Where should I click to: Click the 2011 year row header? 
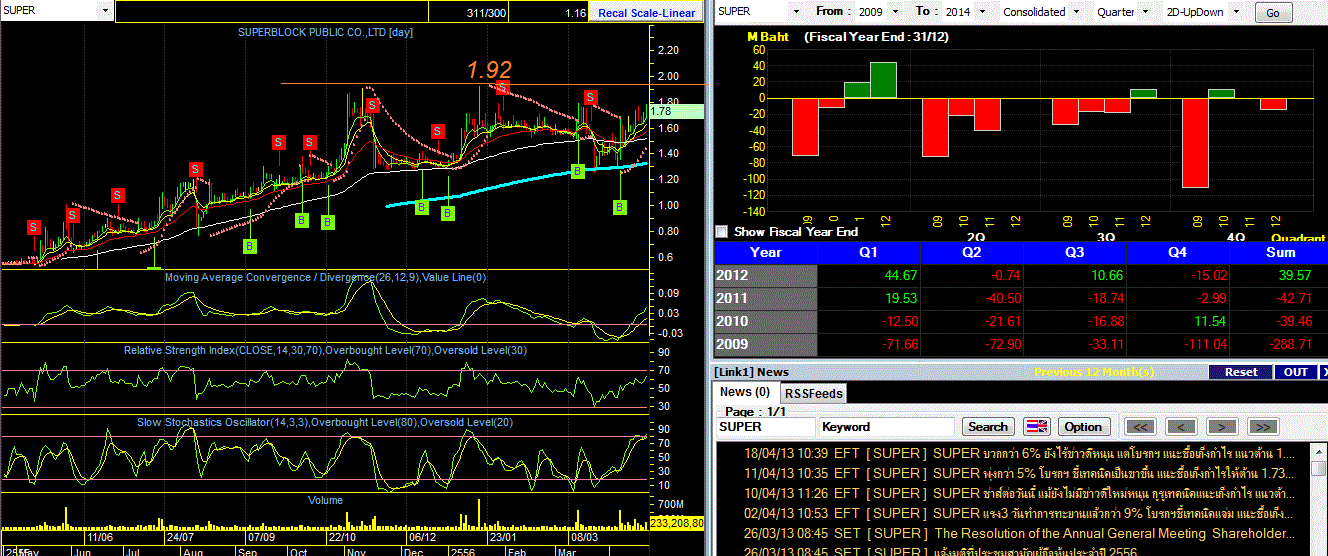pyautogui.click(x=766, y=298)
